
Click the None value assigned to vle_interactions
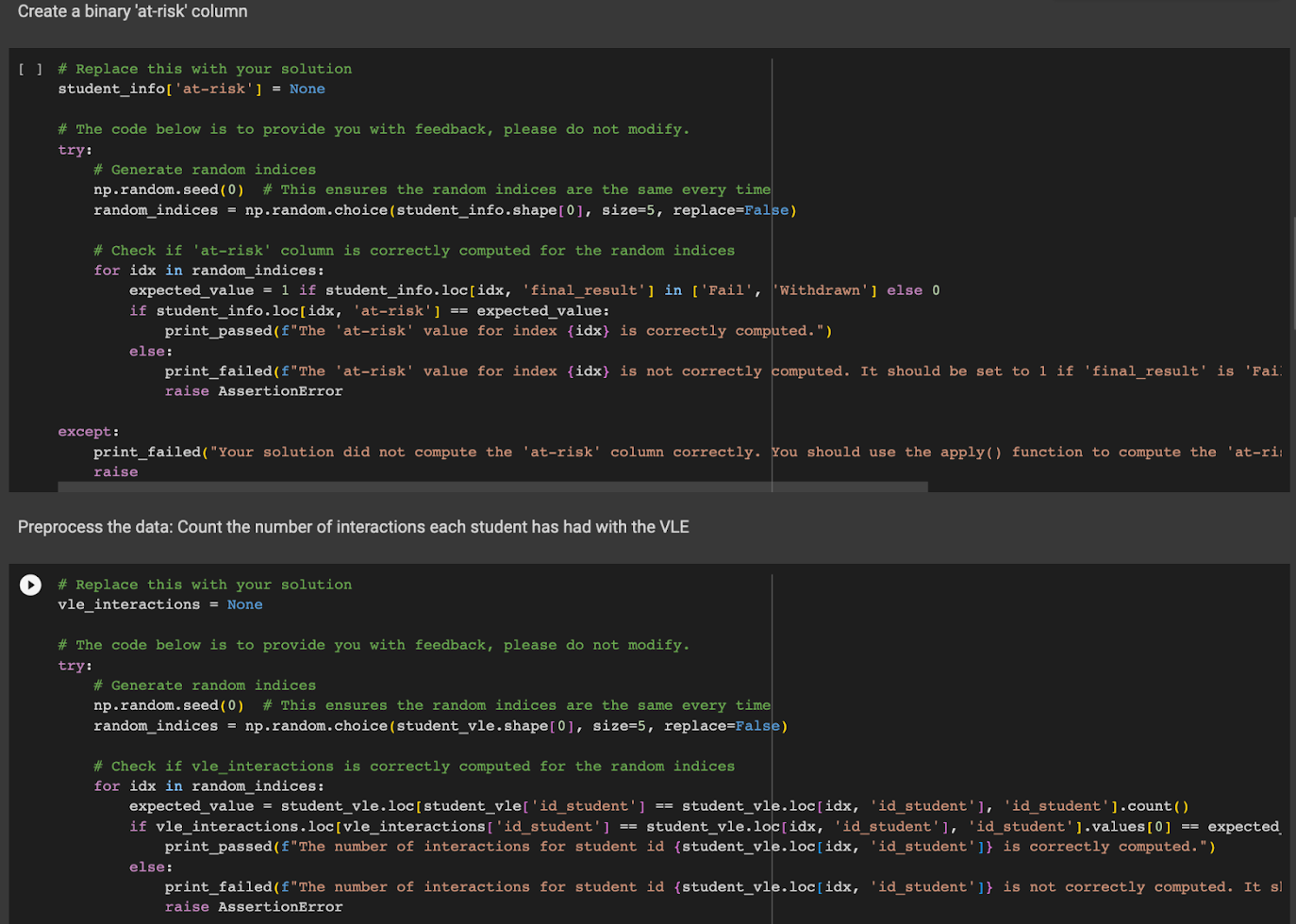pos(244,604)
